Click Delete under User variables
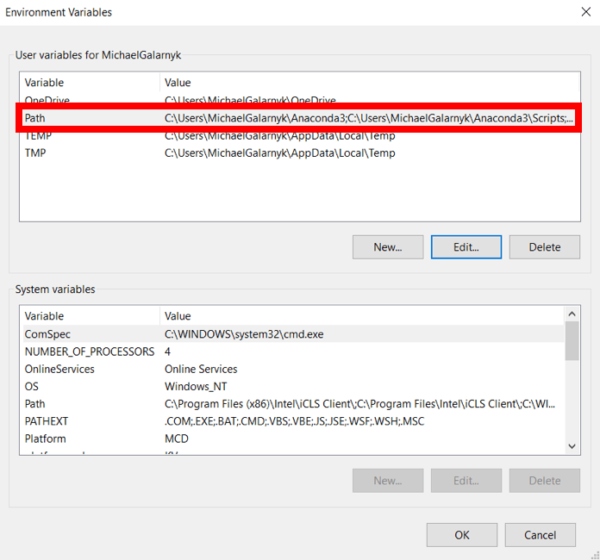The width and height of the screenshot is (600, 560). (544, 247)
